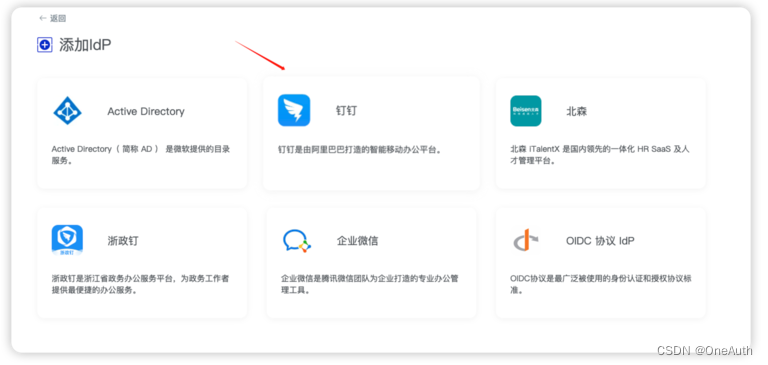This screenshot has height=365, width=768.
Task: Click the 添加IdP page heading
Action: pos(85,45)
